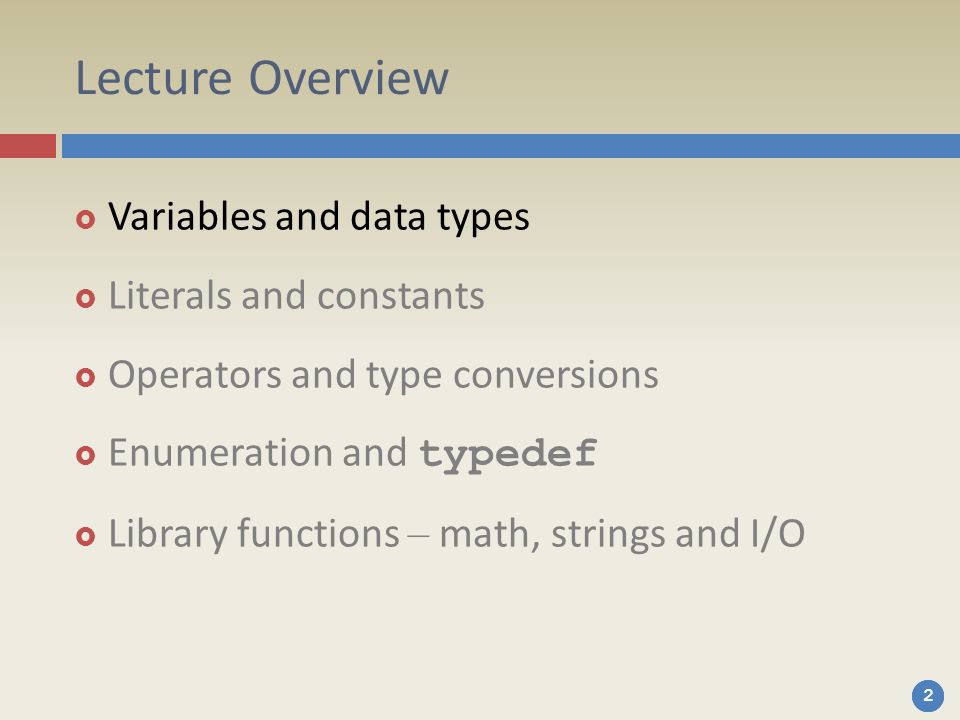Select the monospace typedef keyword
This screenshot has width=960, height=720.
508,456
